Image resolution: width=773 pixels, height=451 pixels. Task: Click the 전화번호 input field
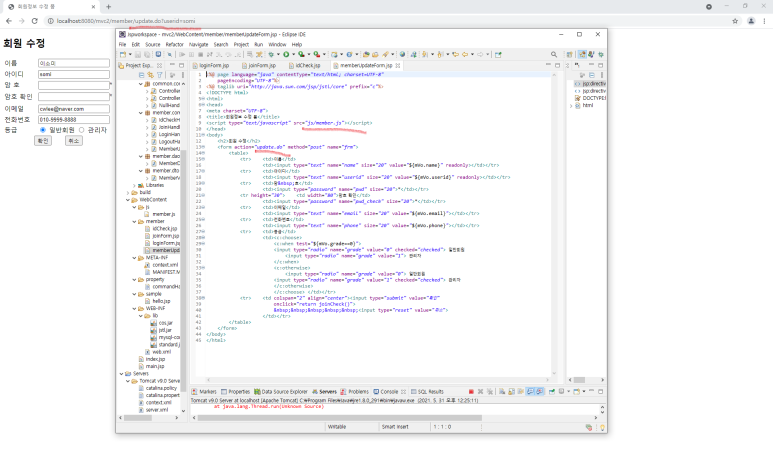coord(73,119)
